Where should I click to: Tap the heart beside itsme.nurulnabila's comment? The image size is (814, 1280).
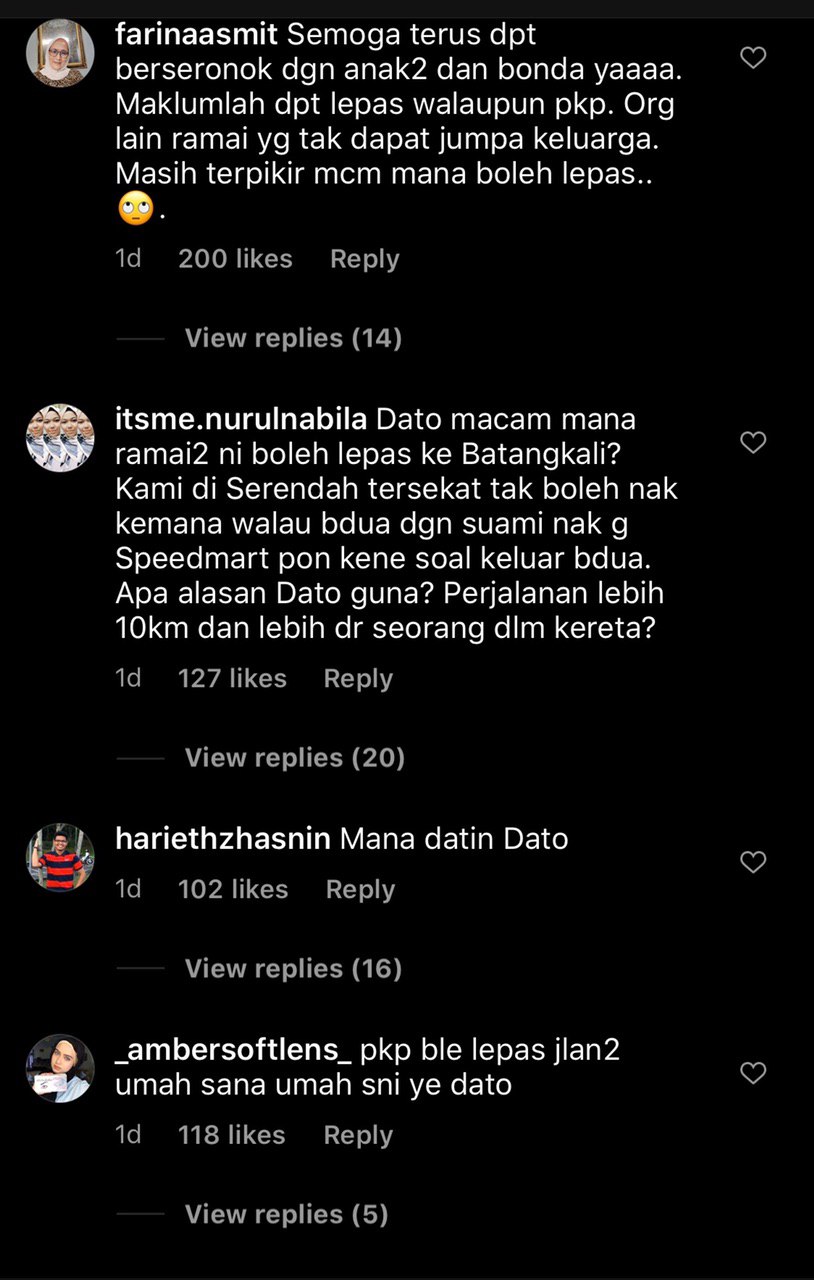[753, 442]
